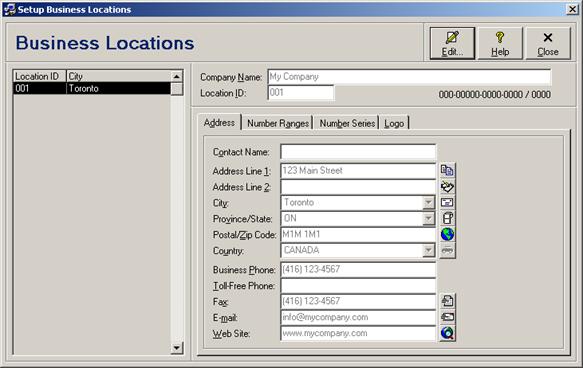Open Help for Business Locations

(500, 43)
